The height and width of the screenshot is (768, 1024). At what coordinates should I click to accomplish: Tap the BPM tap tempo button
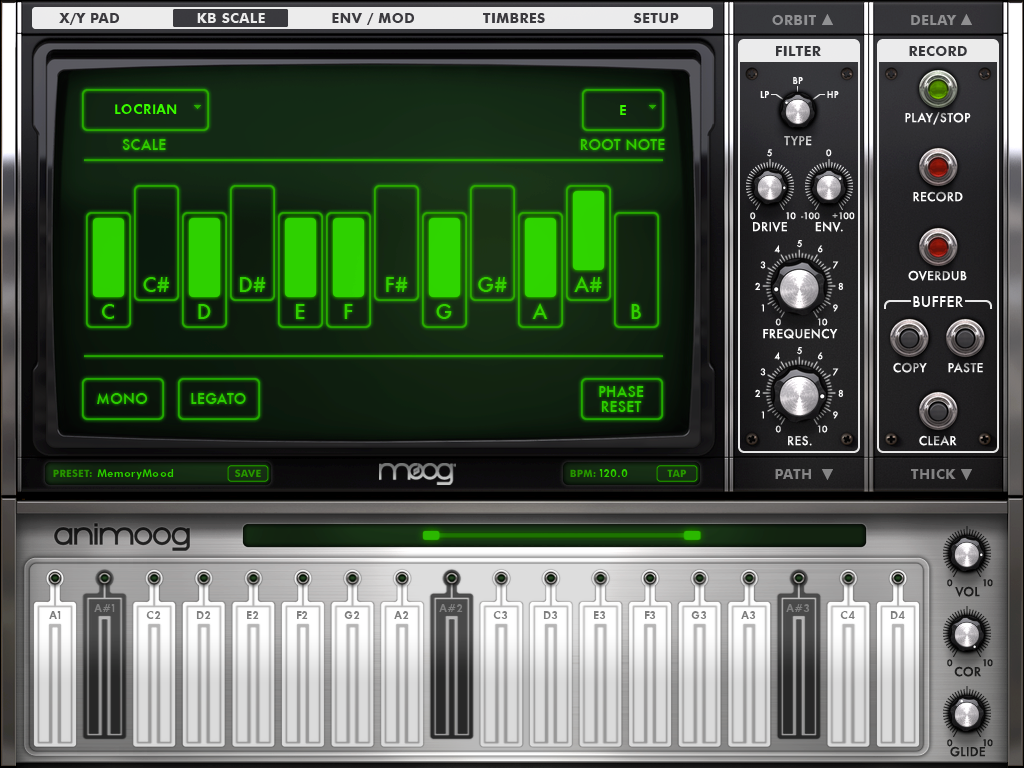(x=677, y=474)
